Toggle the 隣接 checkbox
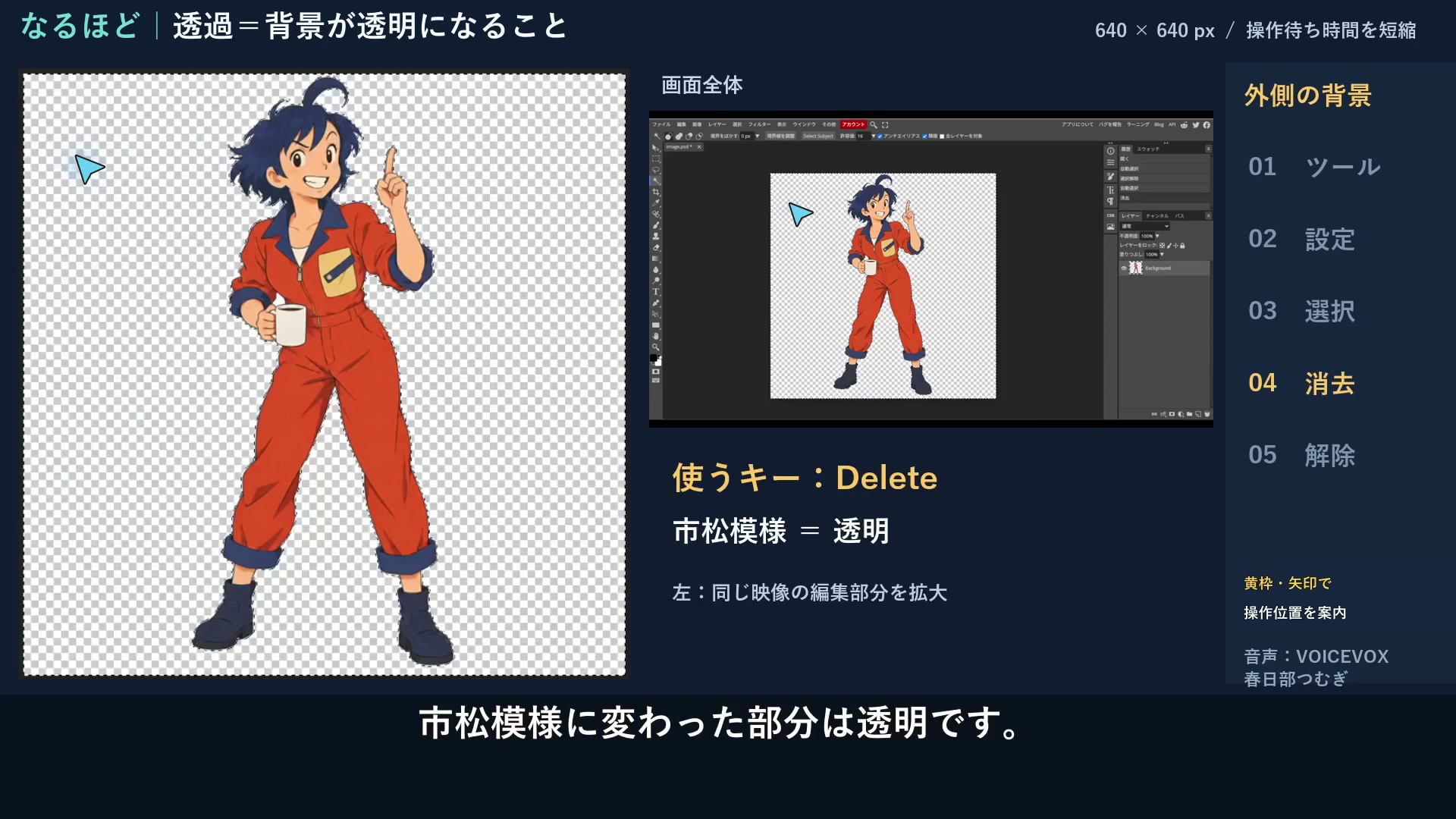Screen dimensions: 1456x819 924,136
